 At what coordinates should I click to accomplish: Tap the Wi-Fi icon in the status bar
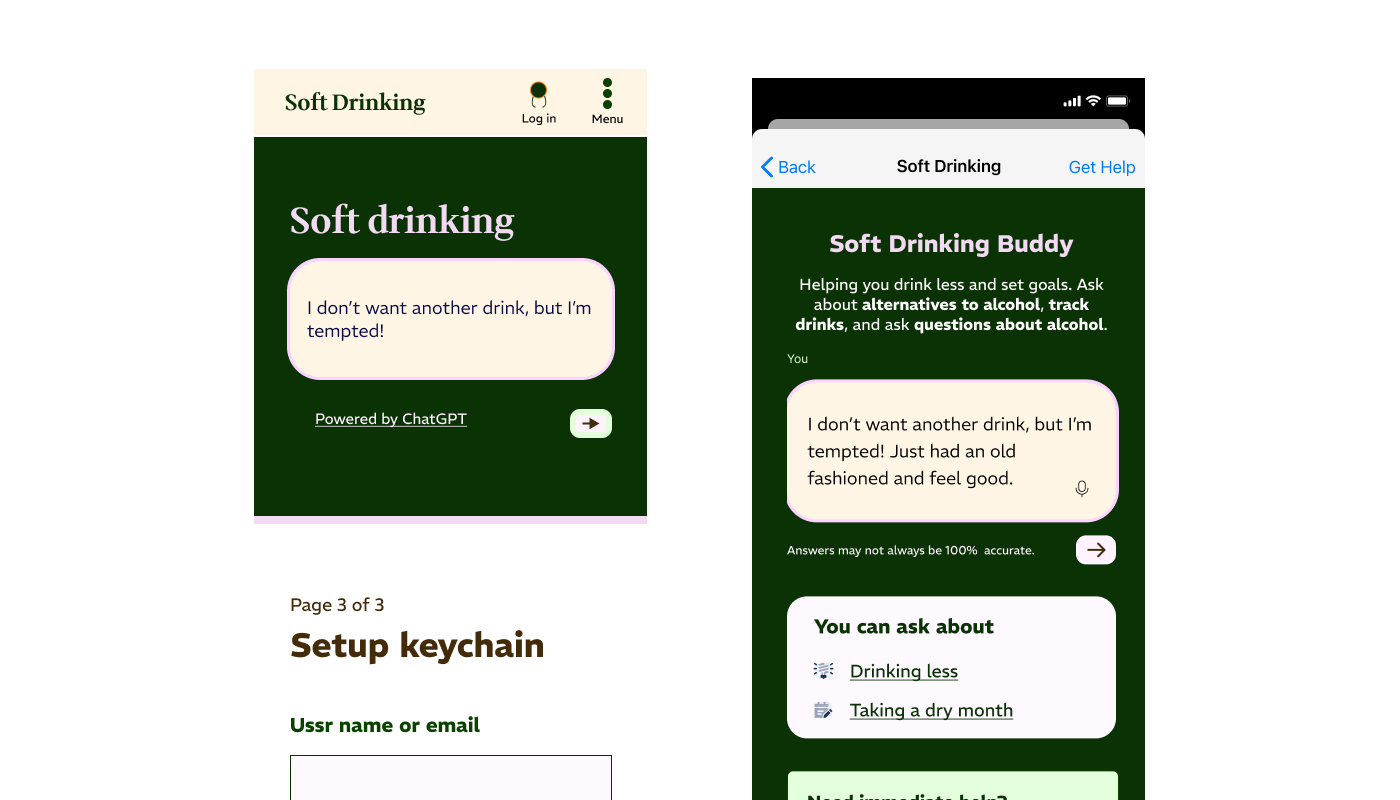click(1093, 100)
